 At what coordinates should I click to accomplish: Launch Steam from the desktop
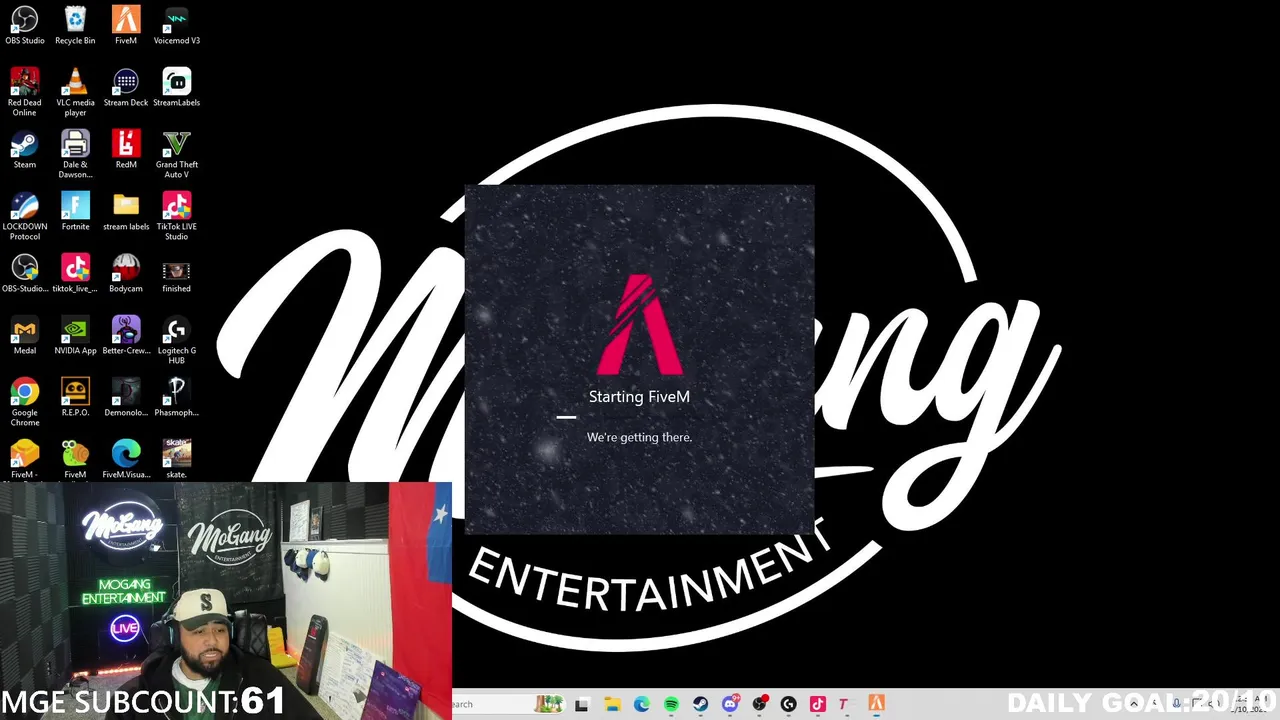25,150
